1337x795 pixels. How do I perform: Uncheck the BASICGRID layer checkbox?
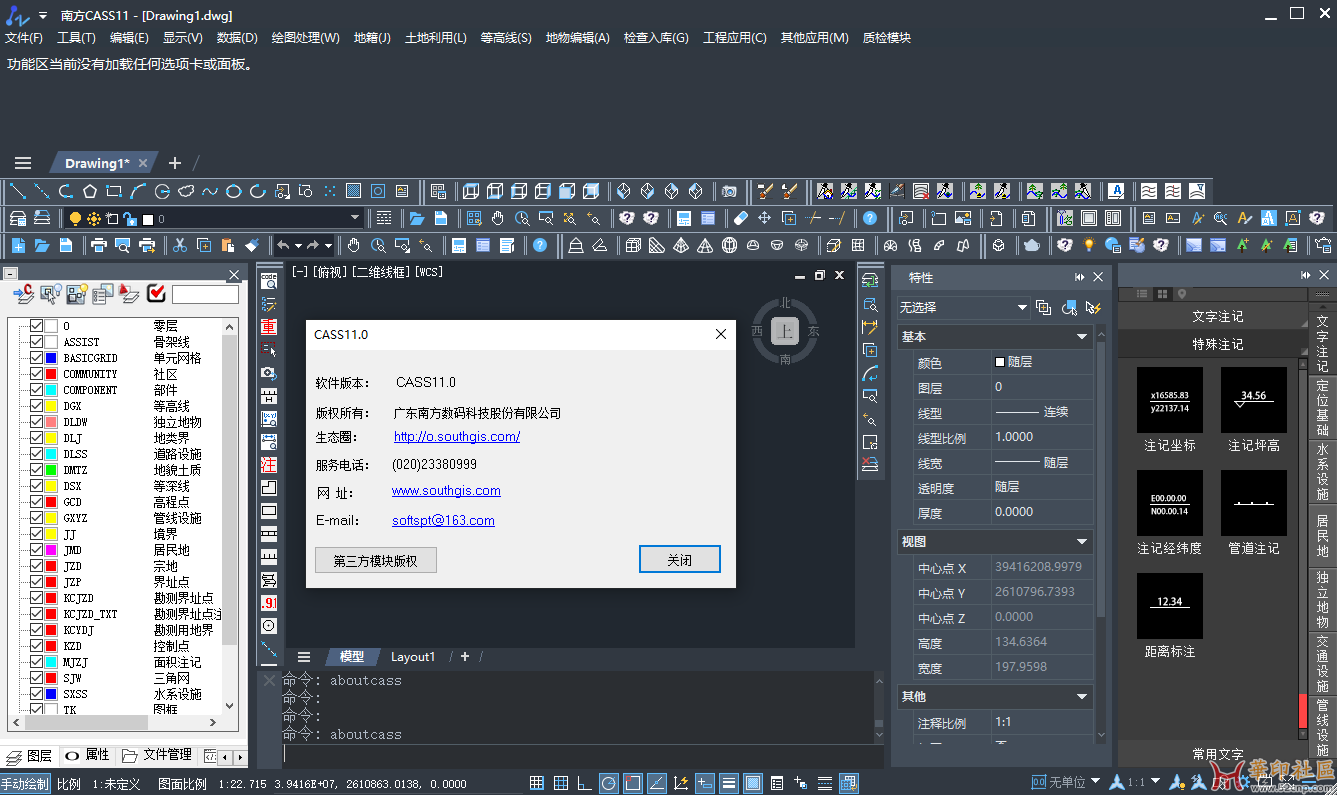[37, 358]
